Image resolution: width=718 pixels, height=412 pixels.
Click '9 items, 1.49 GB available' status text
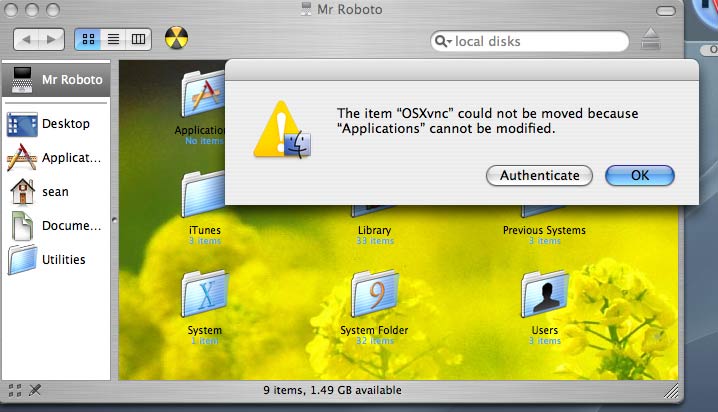point(332,390)
